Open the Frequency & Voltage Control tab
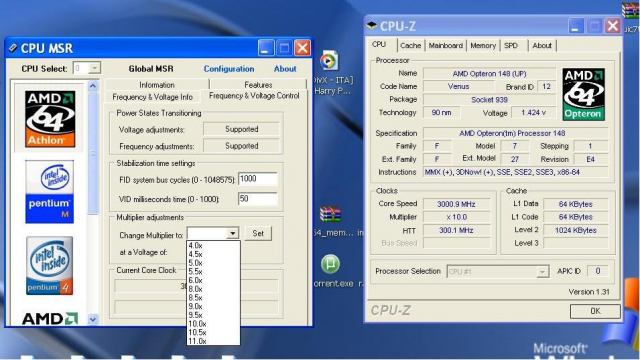 click(254, 96)
